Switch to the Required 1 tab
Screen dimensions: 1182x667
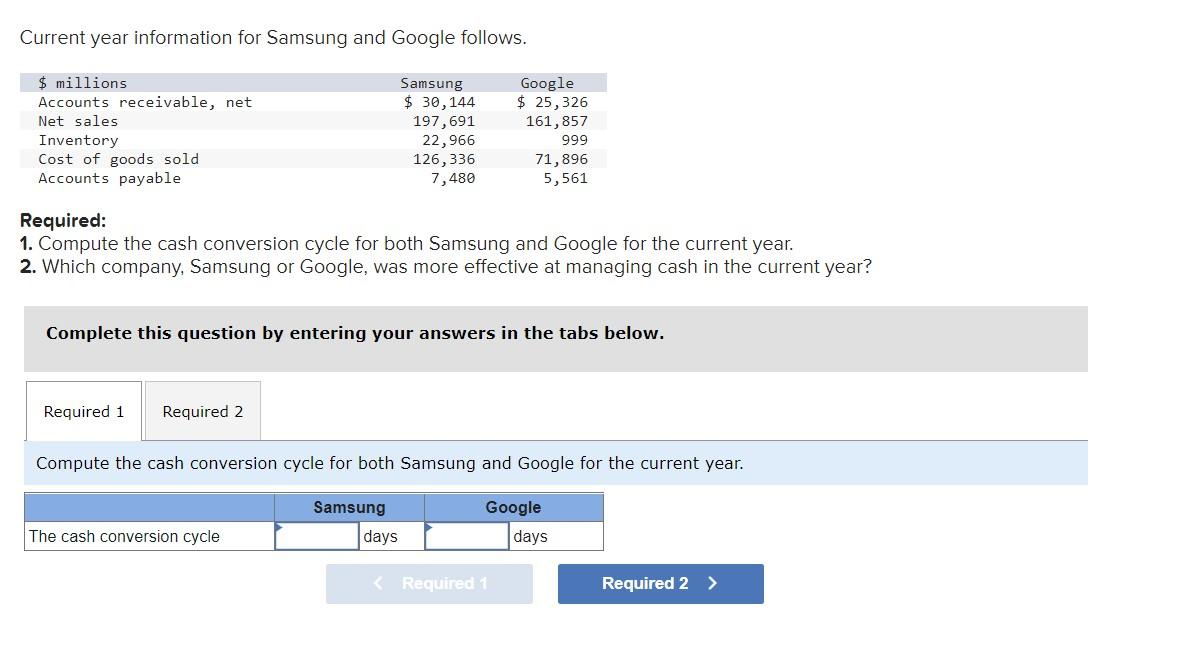[x=83, y=411]
